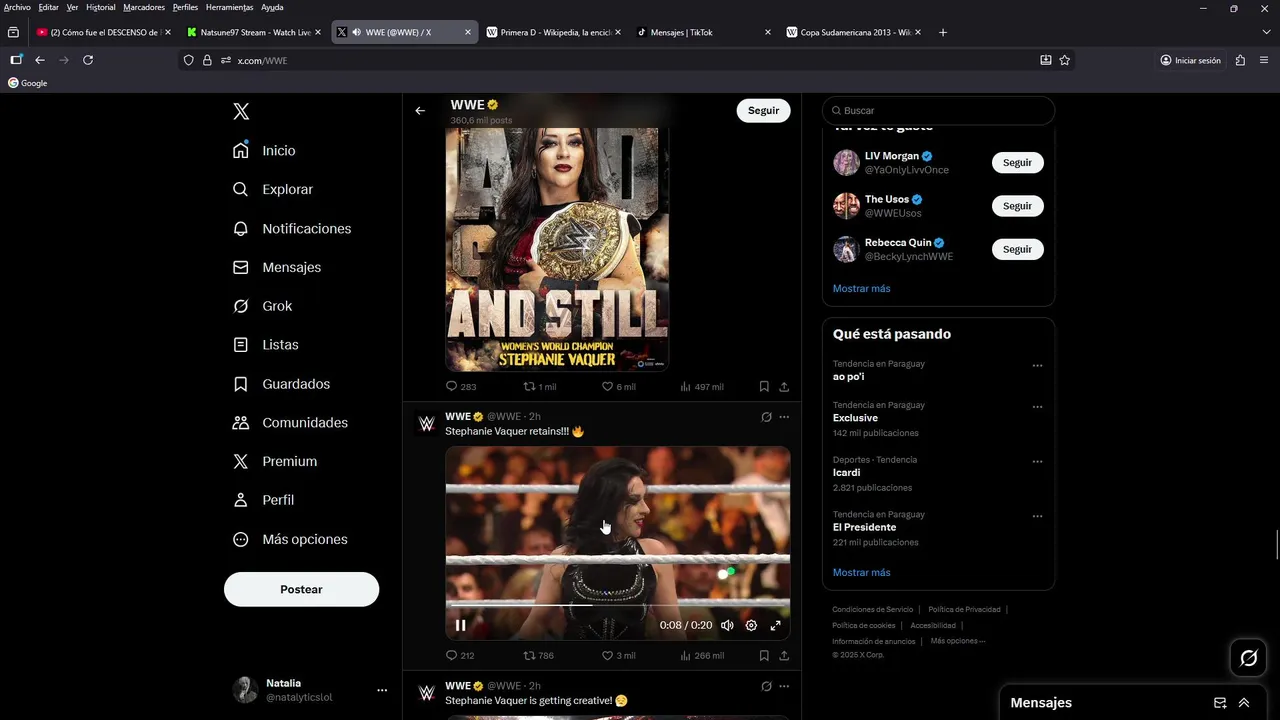The height and width of the screenshot is (720, 1280).
Task: Follow WWE with Seguir button
Action: coord(763,110)
